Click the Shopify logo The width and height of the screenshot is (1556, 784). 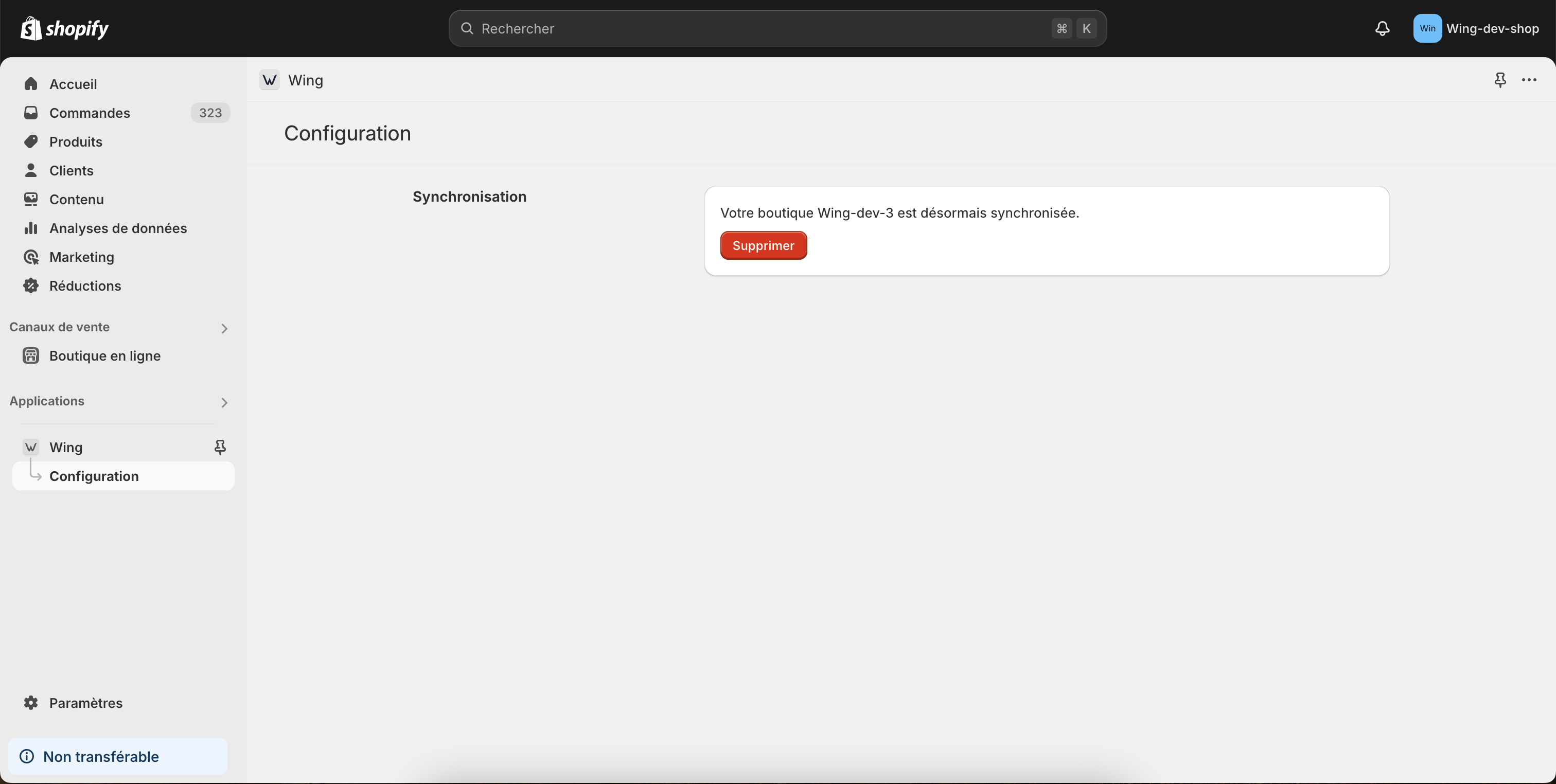point(64,28)
